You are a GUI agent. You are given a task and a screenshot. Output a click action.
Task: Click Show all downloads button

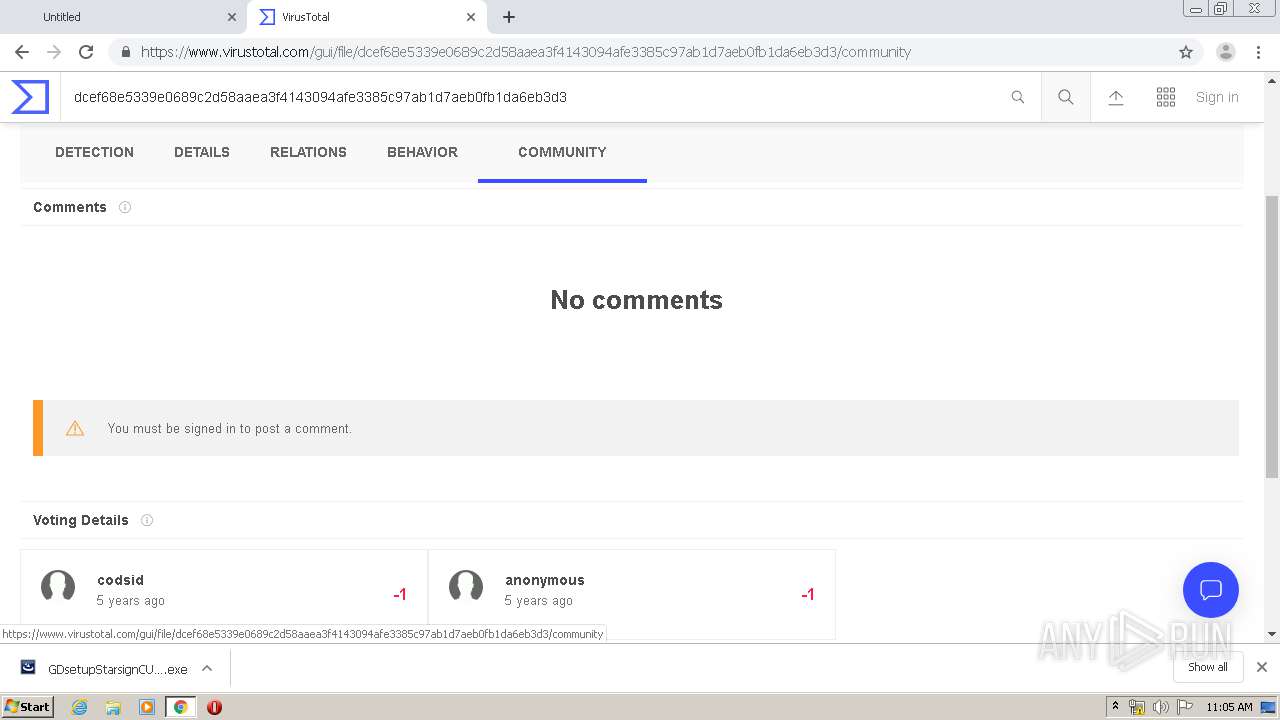[1208, 667]
